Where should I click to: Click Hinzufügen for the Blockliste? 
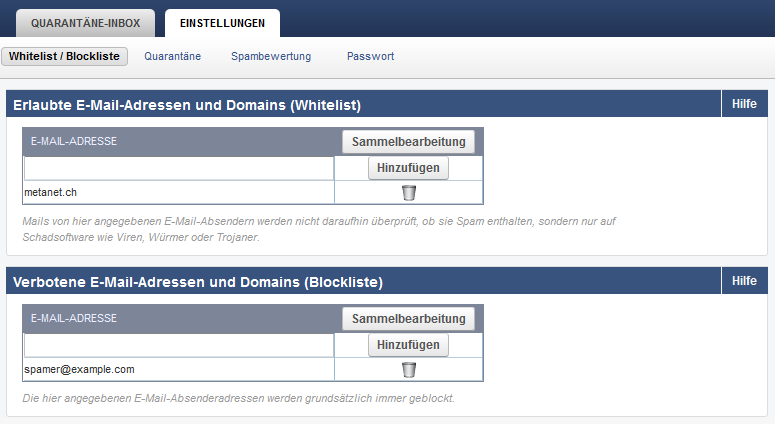(x=408, y=345)
